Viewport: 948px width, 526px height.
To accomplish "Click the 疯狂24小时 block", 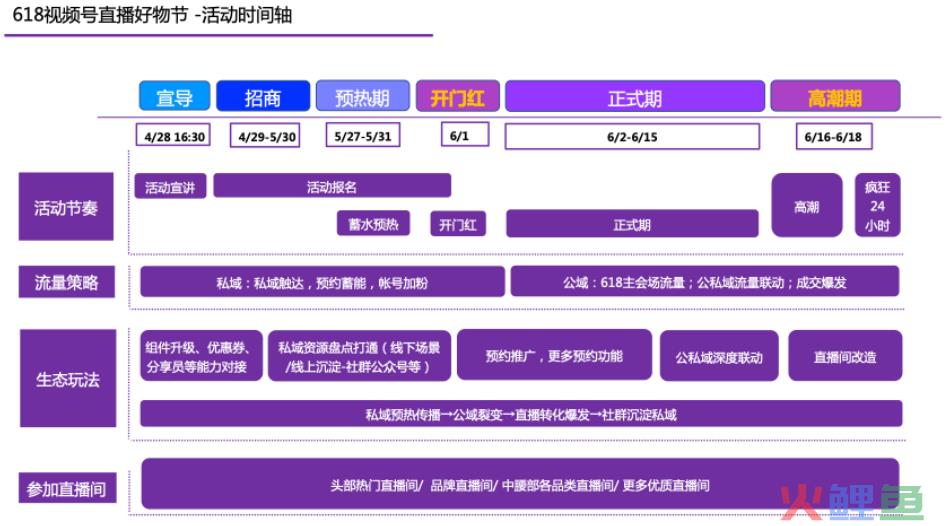I will click(877, 206).
